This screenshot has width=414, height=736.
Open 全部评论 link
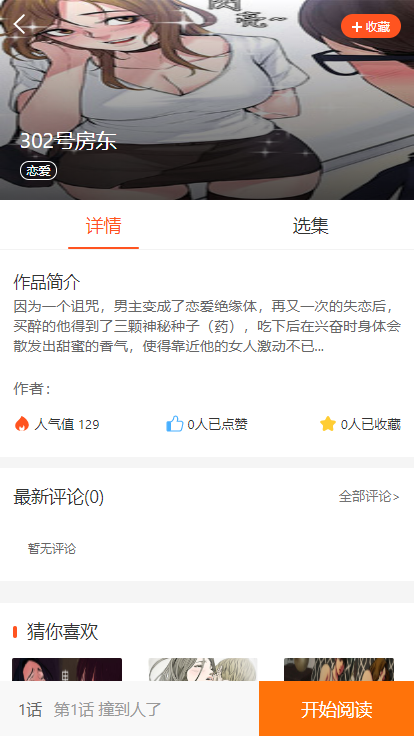369,496
